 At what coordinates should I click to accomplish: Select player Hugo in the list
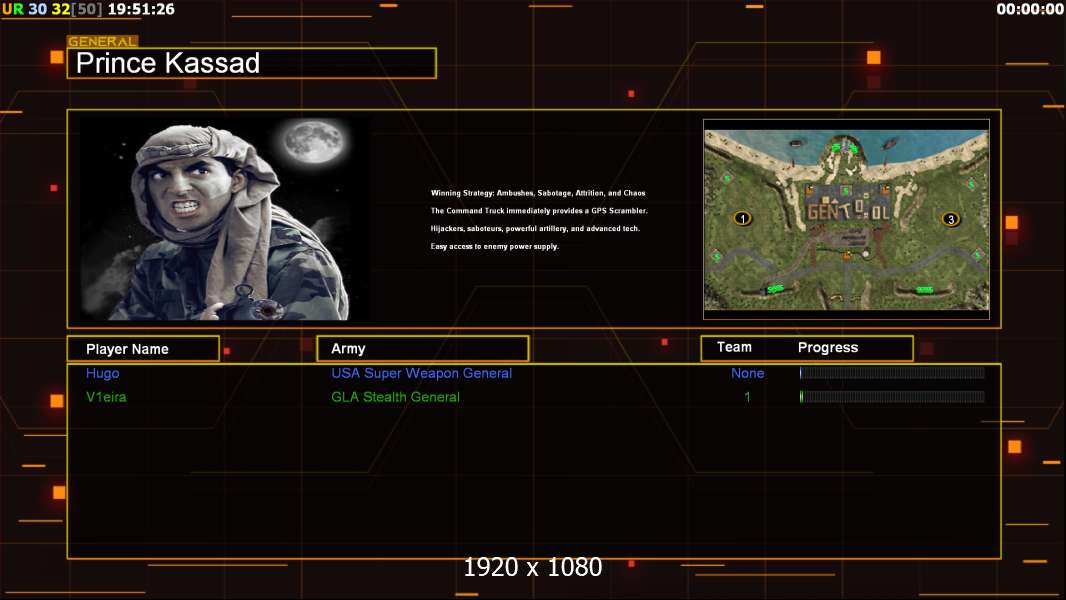[103, 373]
